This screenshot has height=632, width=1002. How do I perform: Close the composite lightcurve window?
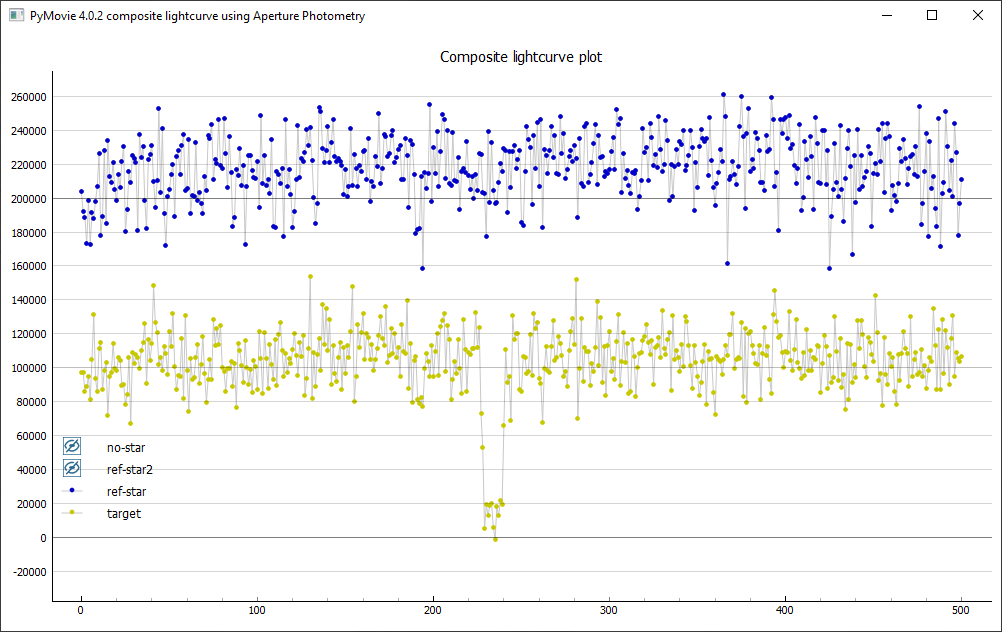coord(977,16)
